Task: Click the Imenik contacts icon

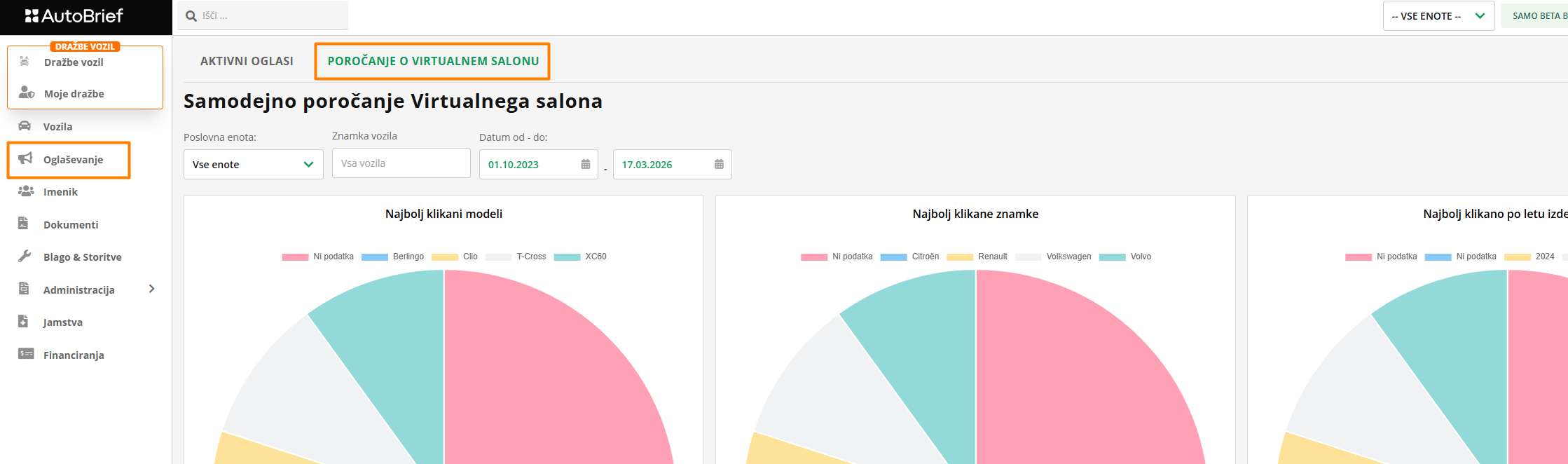Action: [25, 191]
